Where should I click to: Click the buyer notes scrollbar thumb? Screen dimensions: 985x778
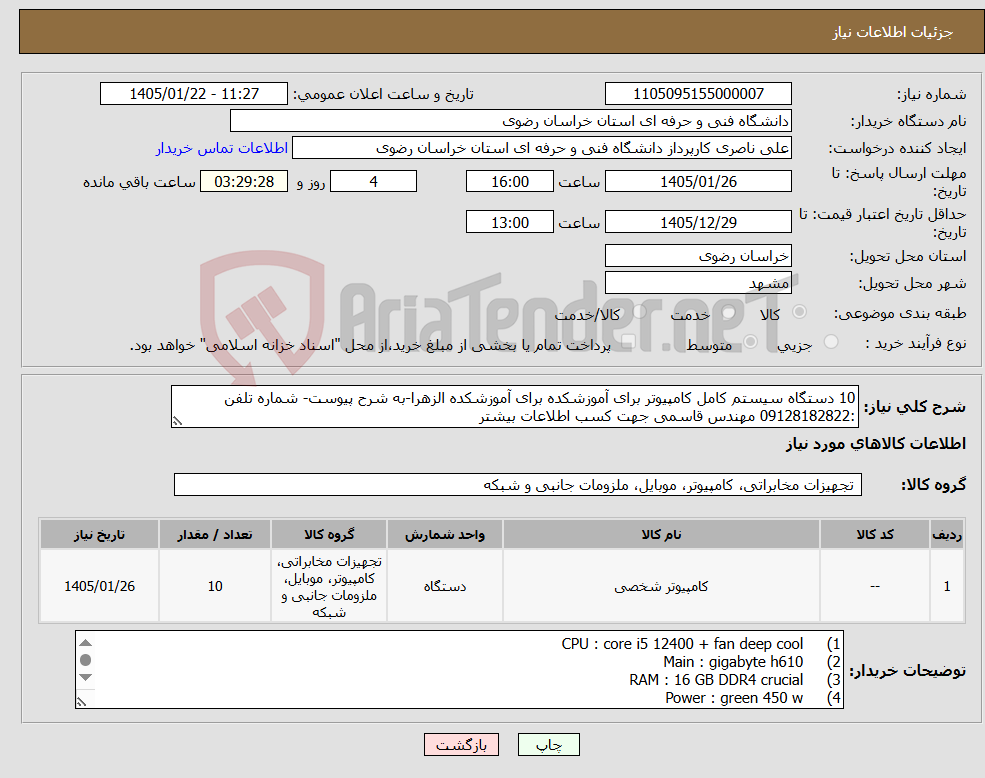pos(86,660)
